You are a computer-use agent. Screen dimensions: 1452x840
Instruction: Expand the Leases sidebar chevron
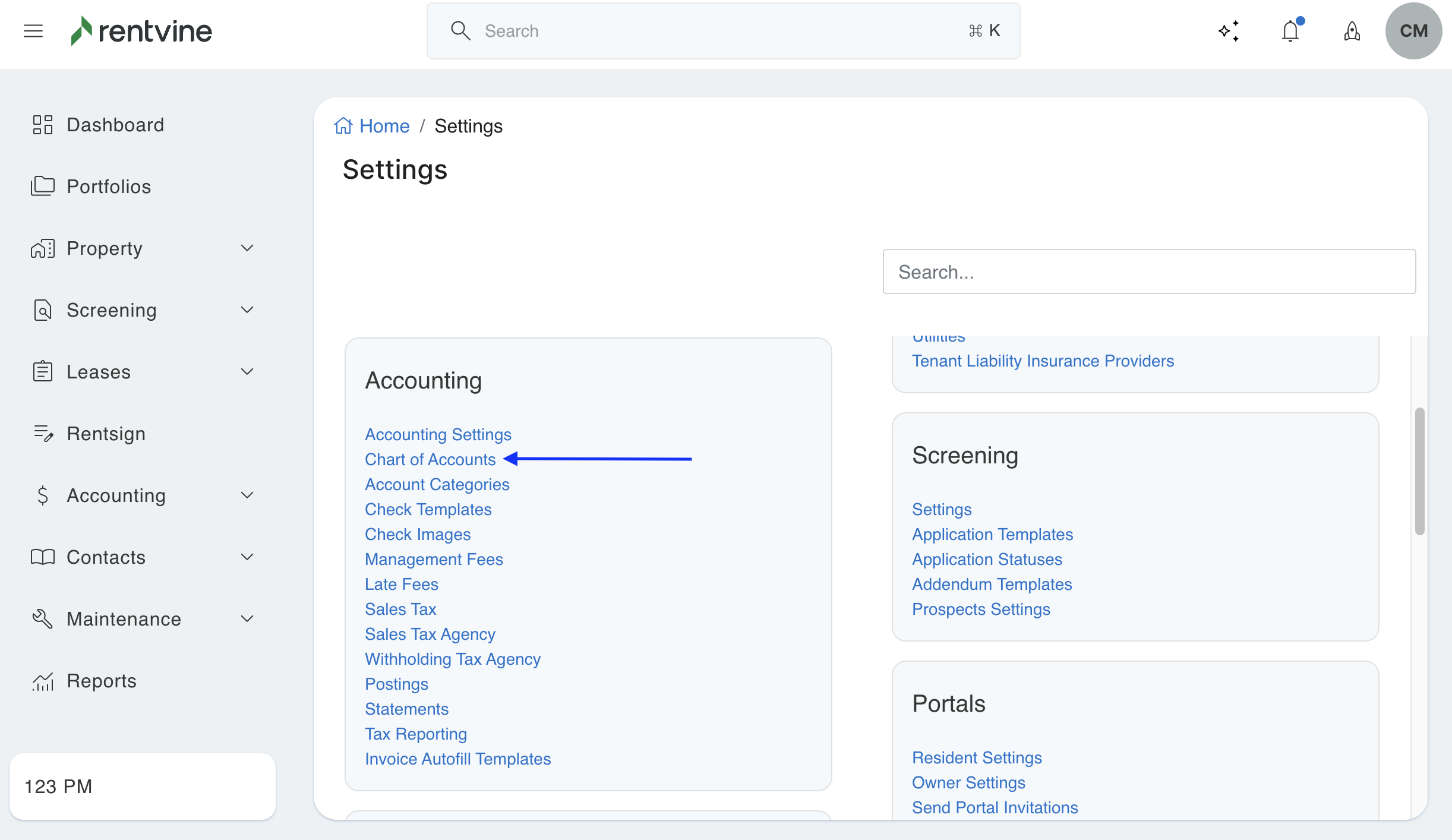coord(247,372)
